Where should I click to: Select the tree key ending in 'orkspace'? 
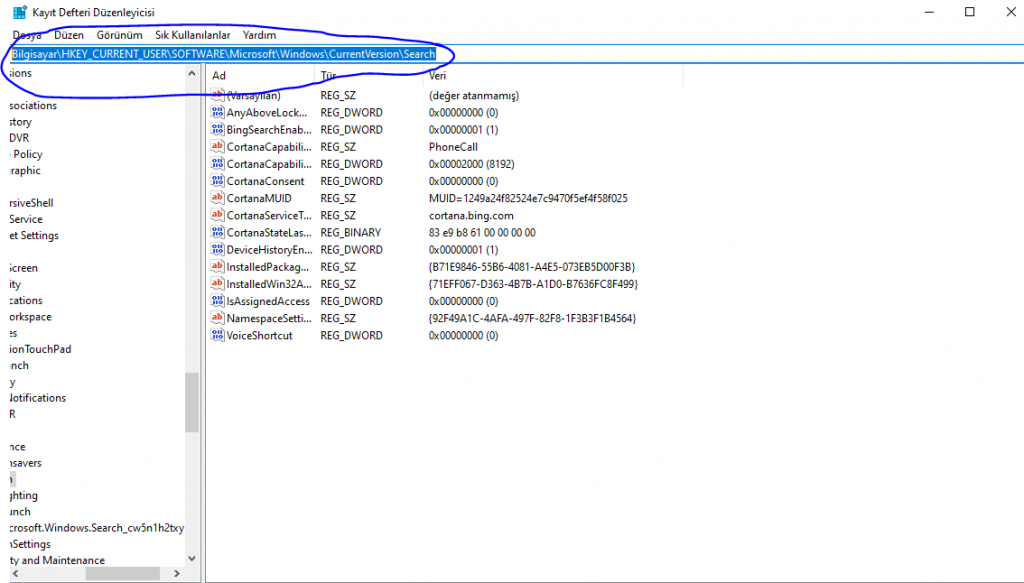click(x=31, y=317)
